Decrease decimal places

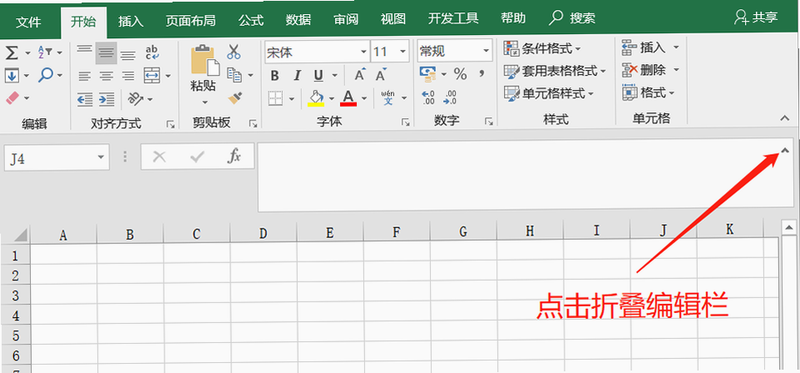[x=451, y=97]
